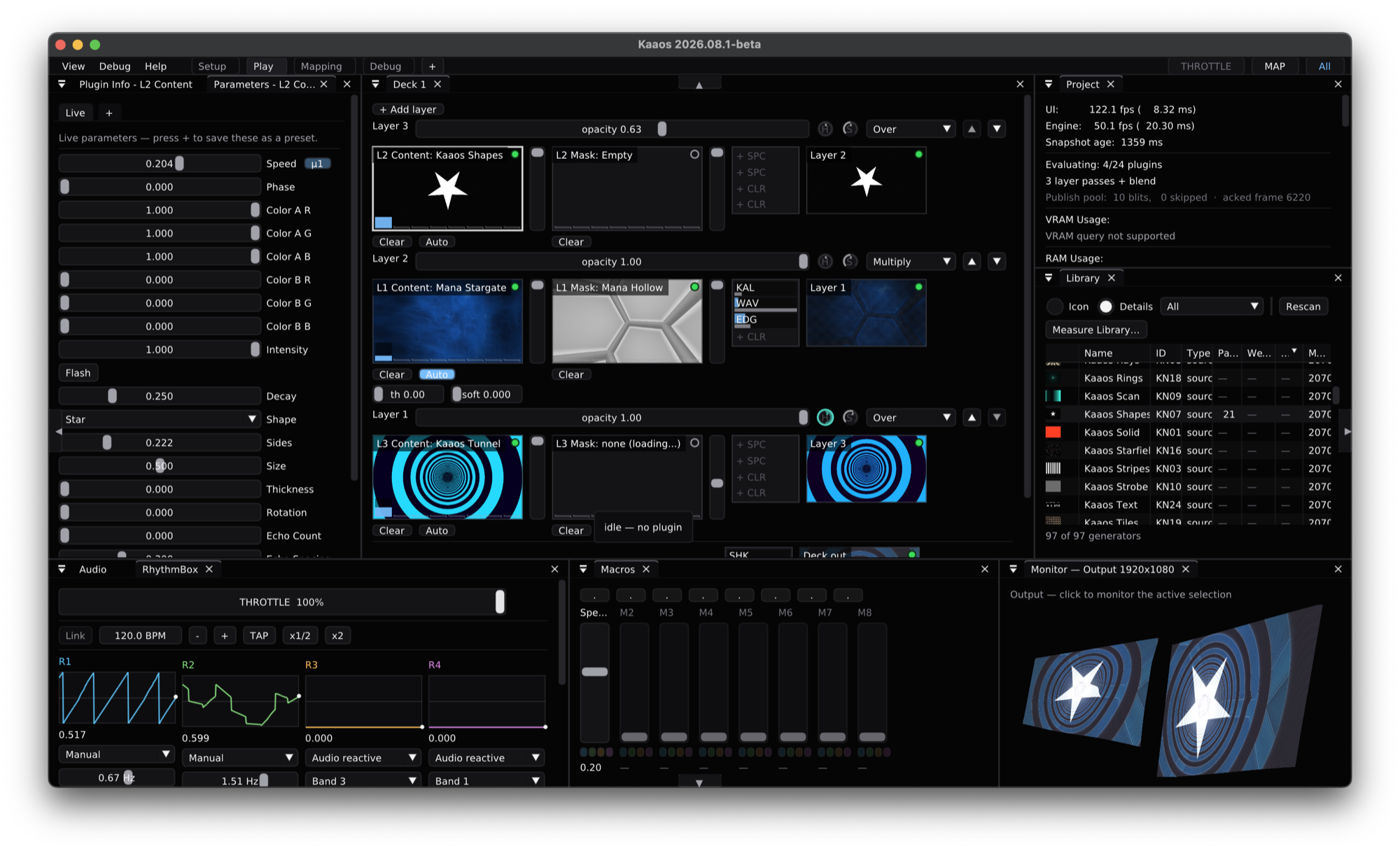Toggle the active Auto button under L1 Content
Image resolution: width=1400 pixels, height=851 pixels.
[x=437, y=374]
